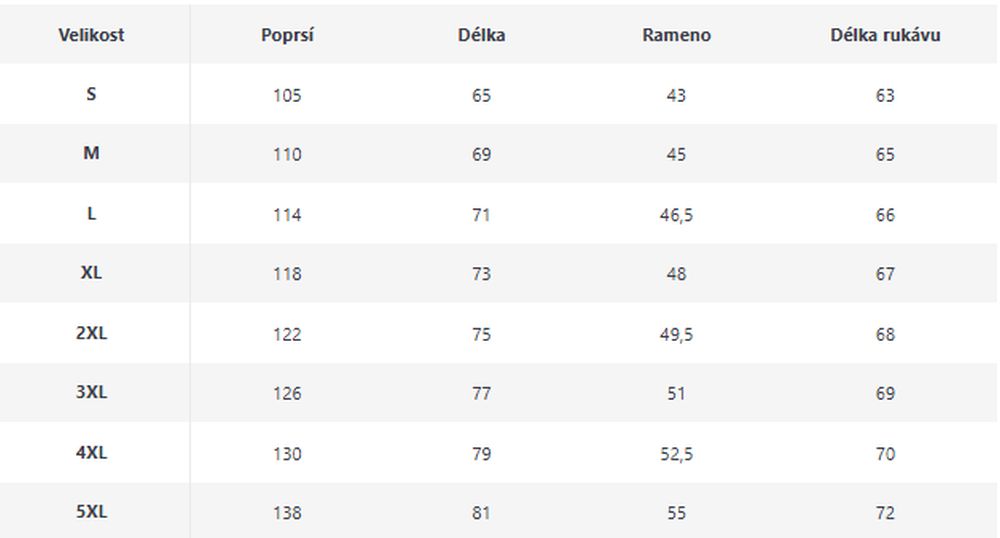Click the Rameno value 46,5
The image size is (1000, 538).
click(676, 215)
